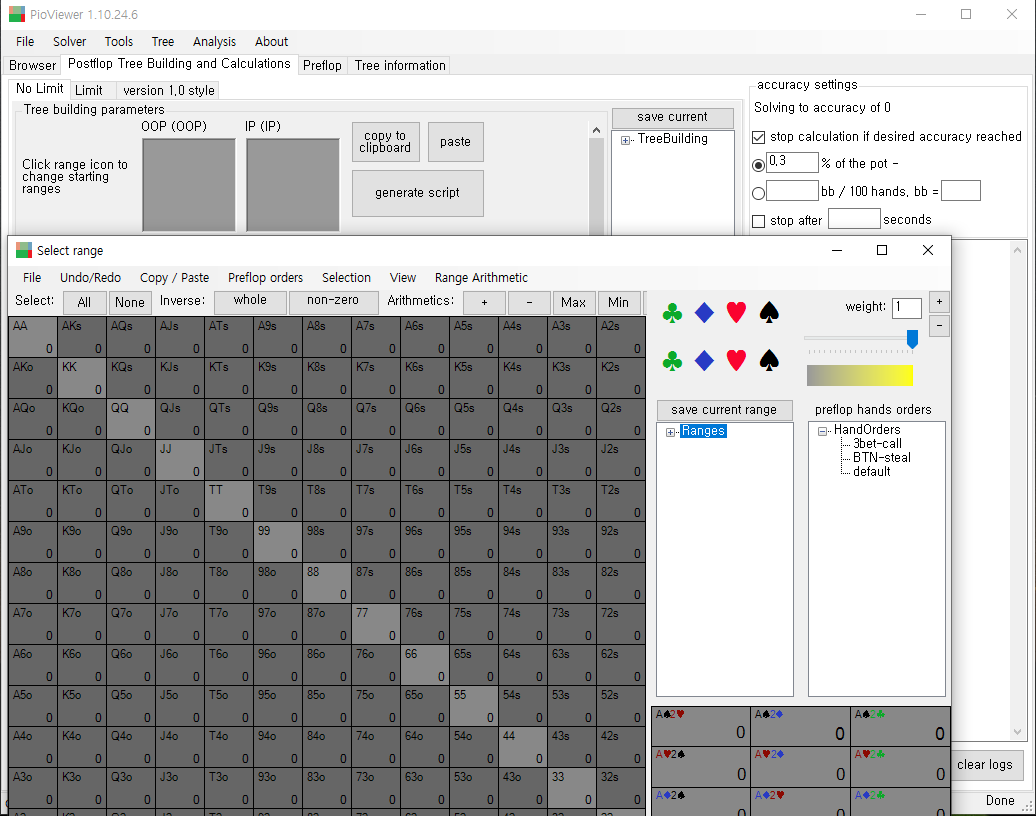Select the spade suit in the upper suit row
The width and height of the screenshot is (1036, 816).
(769, 312)
